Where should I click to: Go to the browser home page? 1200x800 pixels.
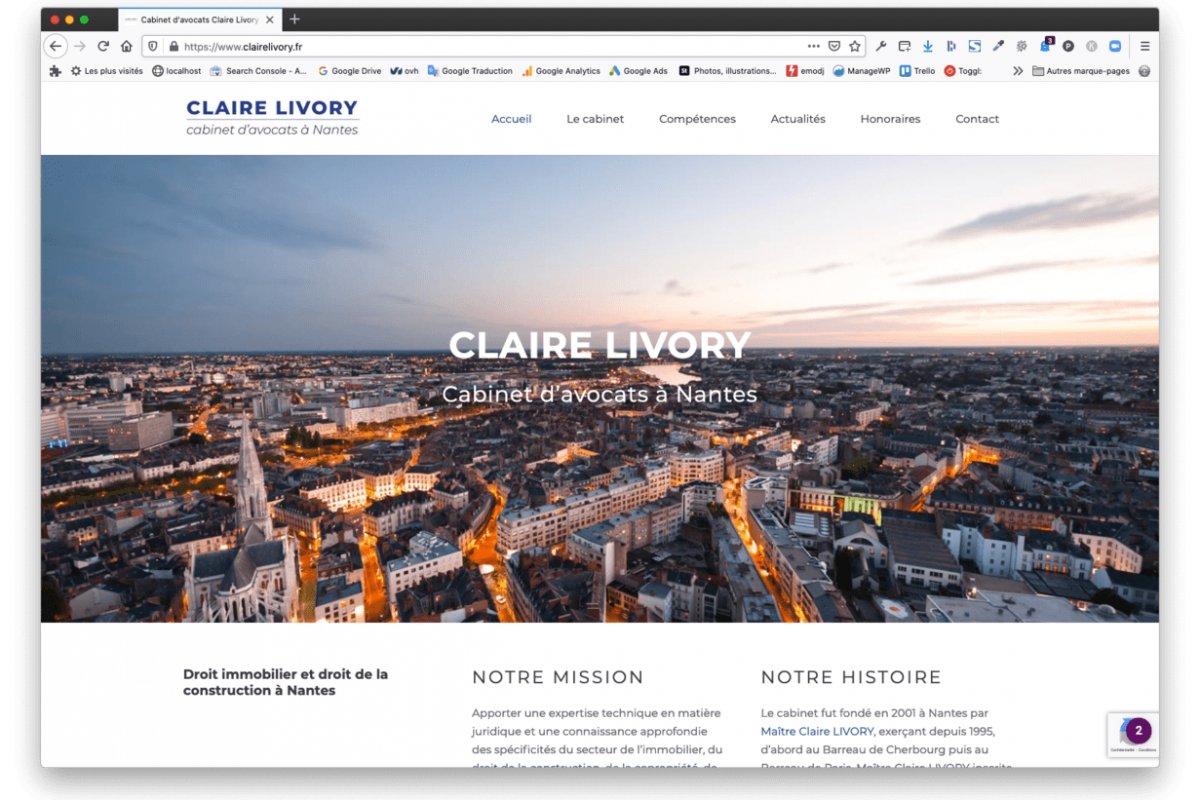coord(127,45)
